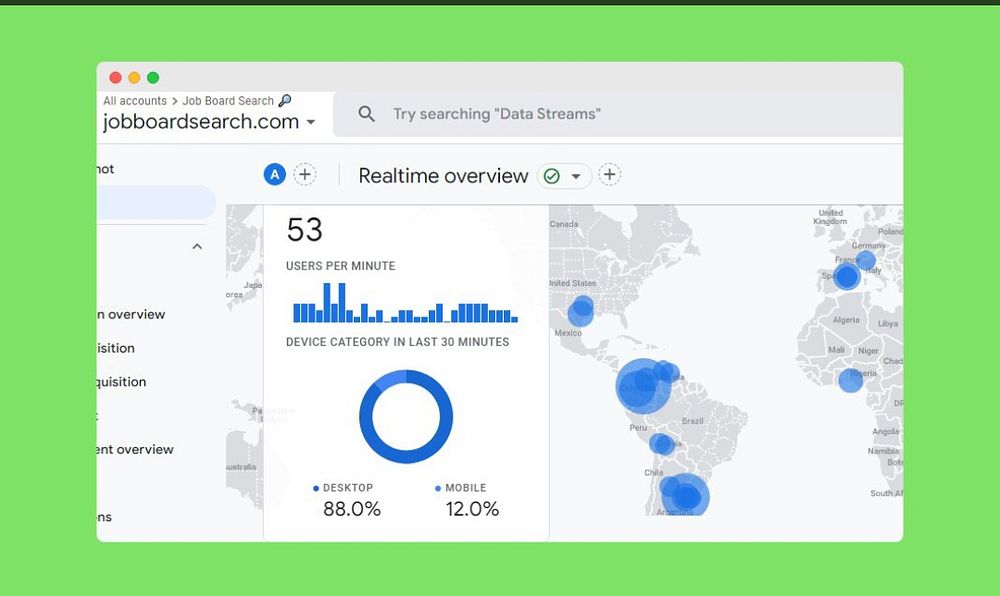Click the map bubble near Italy
1000x596 pixels.
tap(865, 260)
